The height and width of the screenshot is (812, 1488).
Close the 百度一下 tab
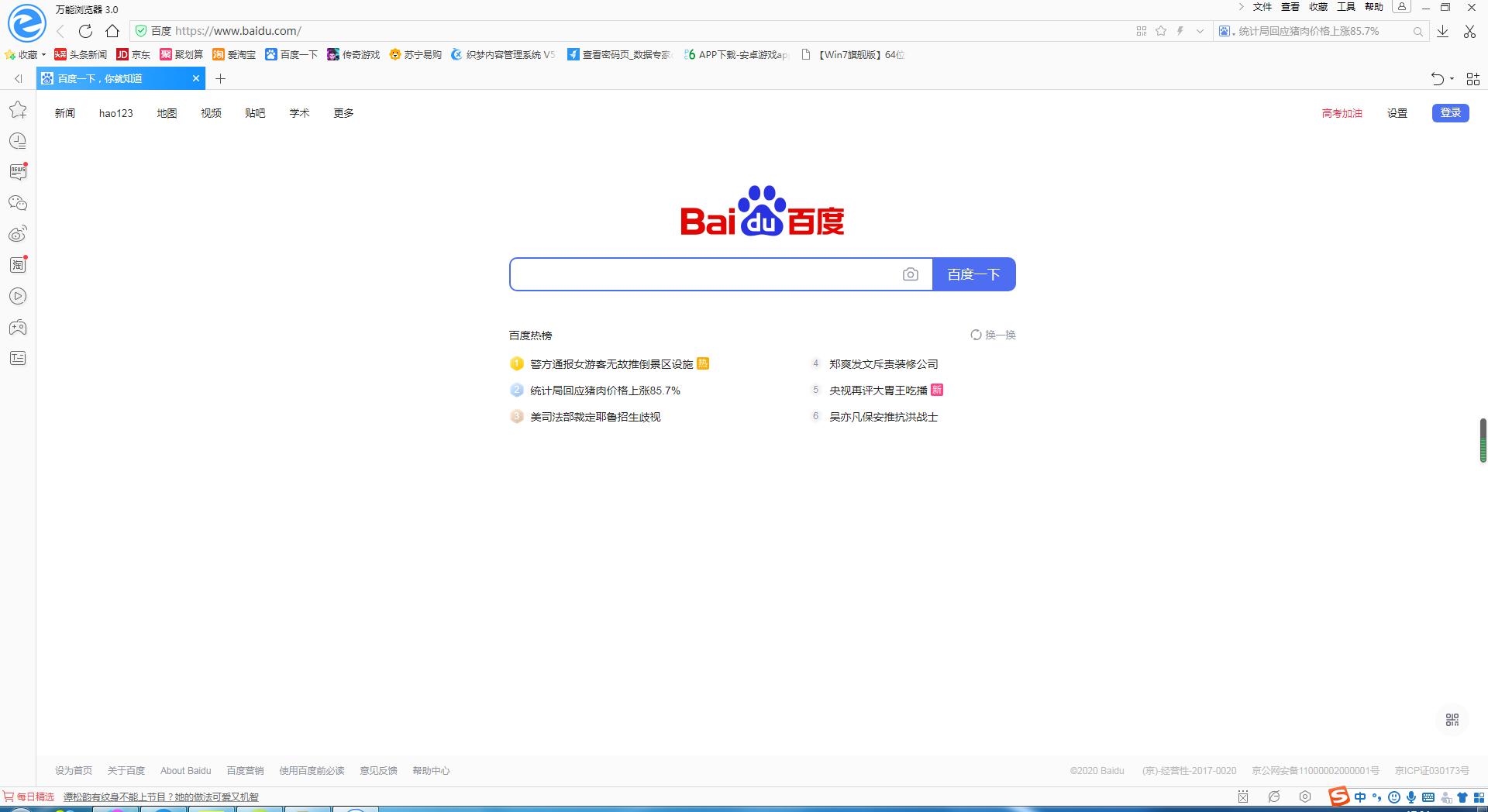[x=196, y=79]
